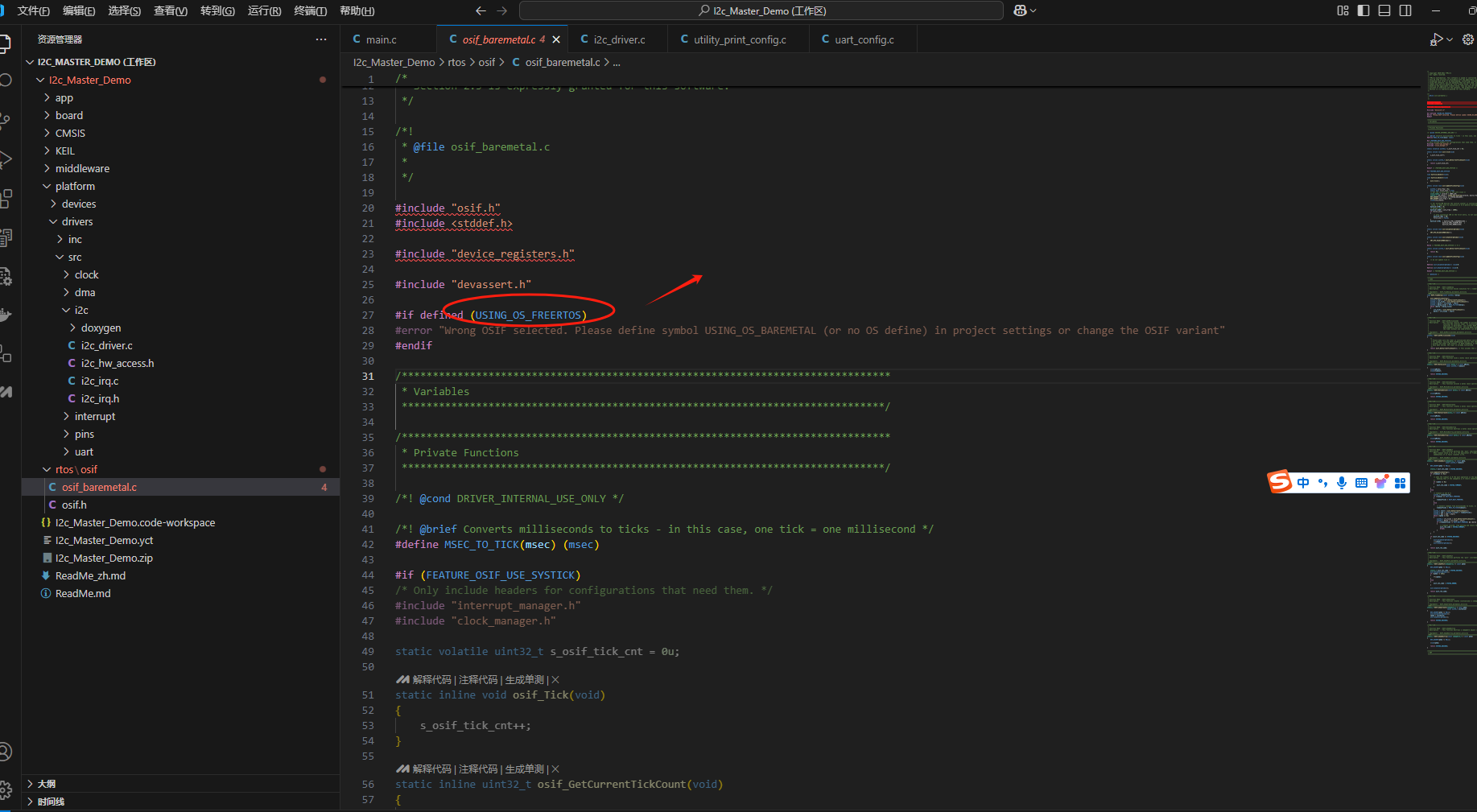
Task: Open the 帮助(H) menu
Action: click(x=357, y=10)
